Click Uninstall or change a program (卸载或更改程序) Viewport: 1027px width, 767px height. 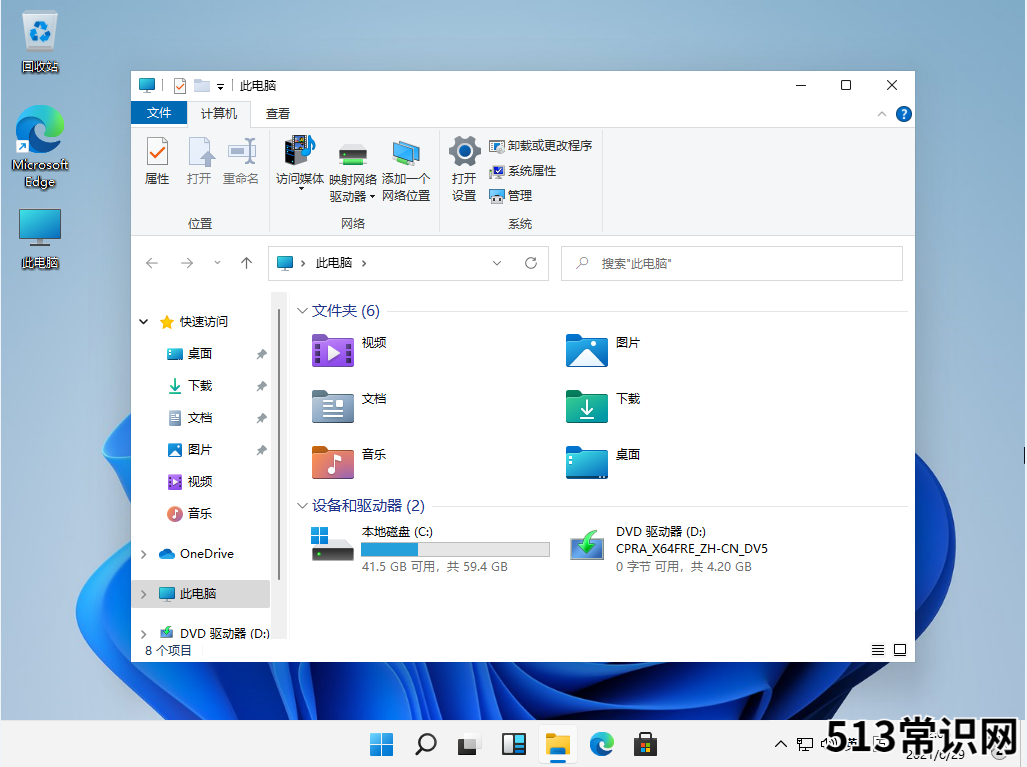point(540,146)
